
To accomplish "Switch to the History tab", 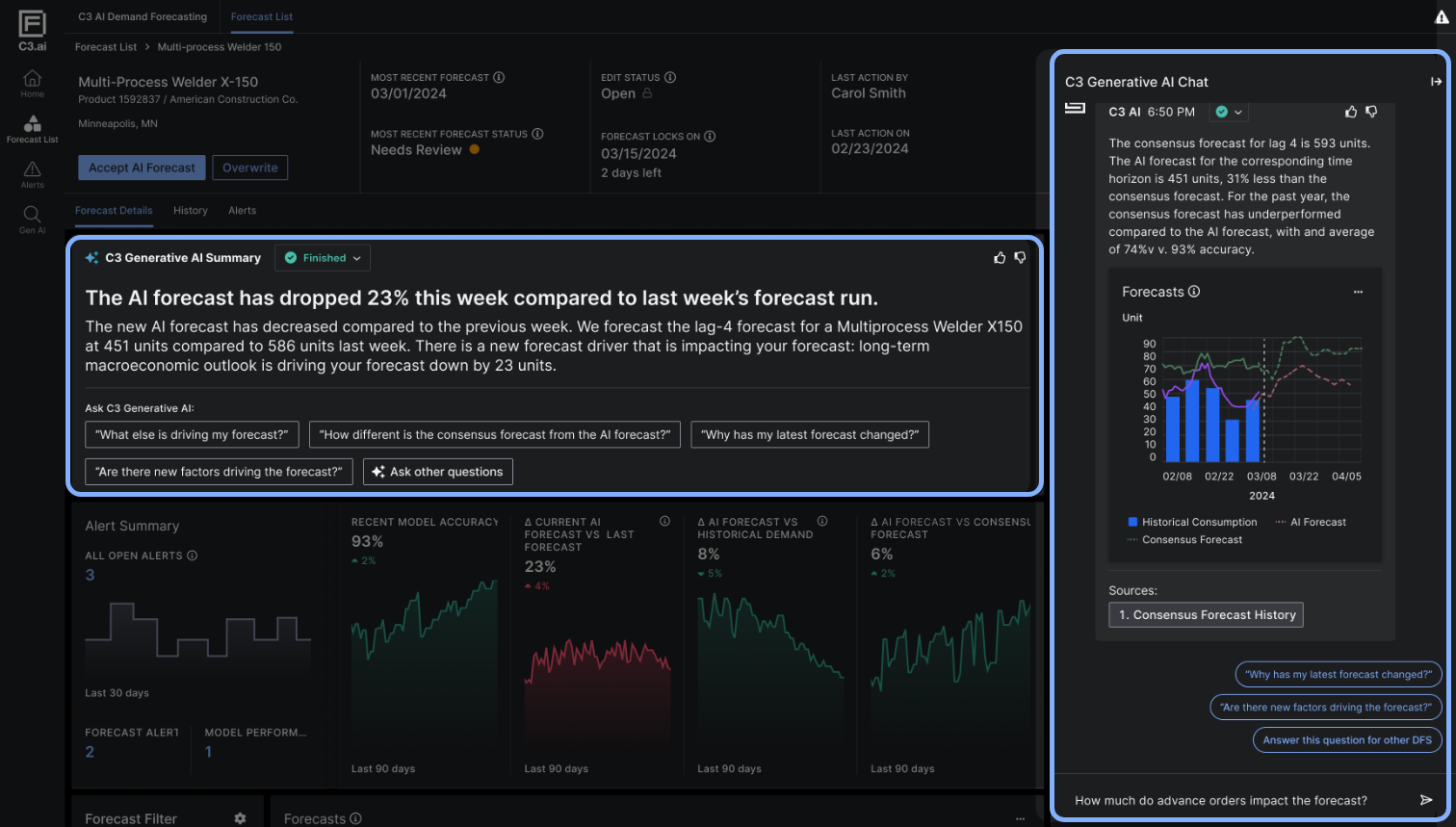I will pos(191,210).
